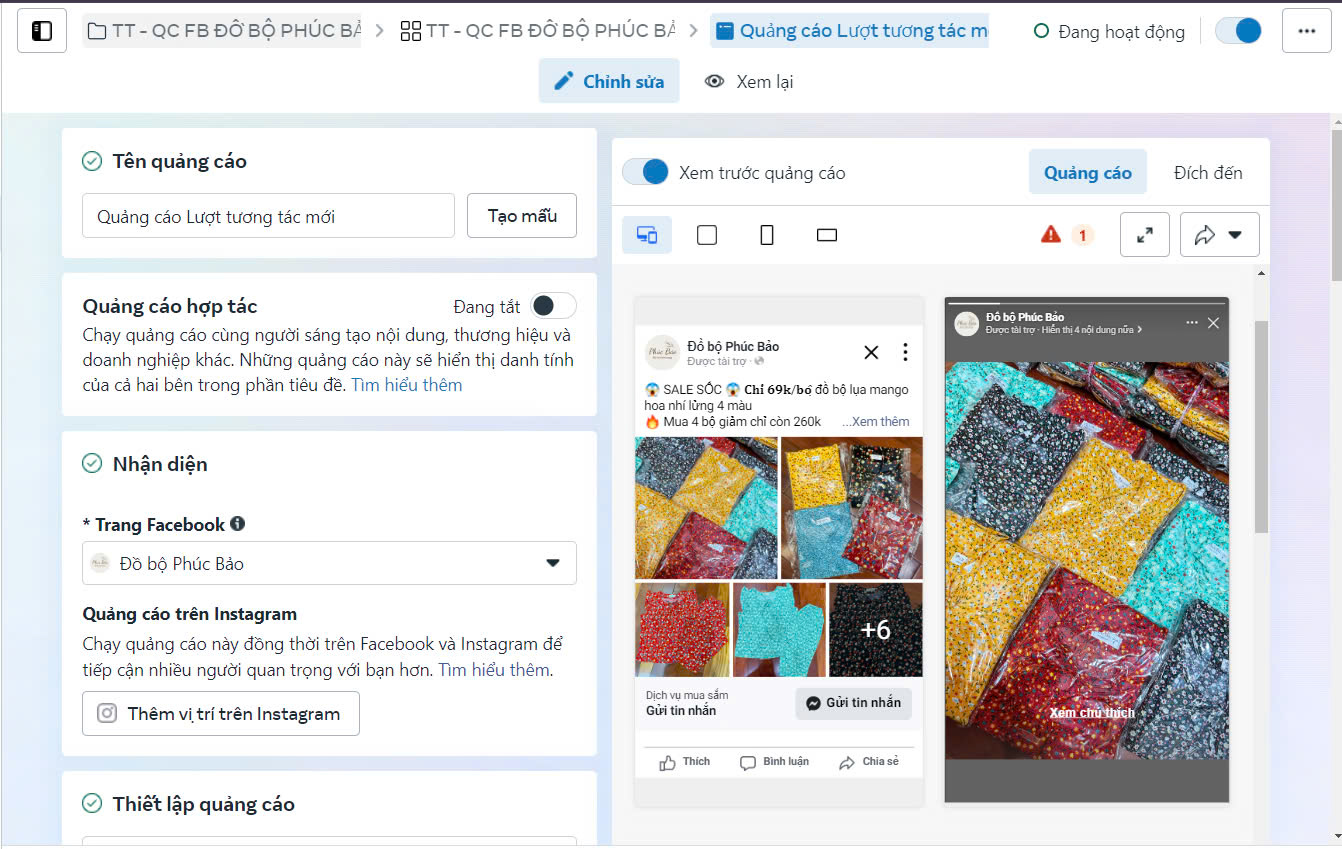The height and width of the screenshot is (849, 1342).
Task: Select the all-placements preview icon
Action: pos(647,235)
